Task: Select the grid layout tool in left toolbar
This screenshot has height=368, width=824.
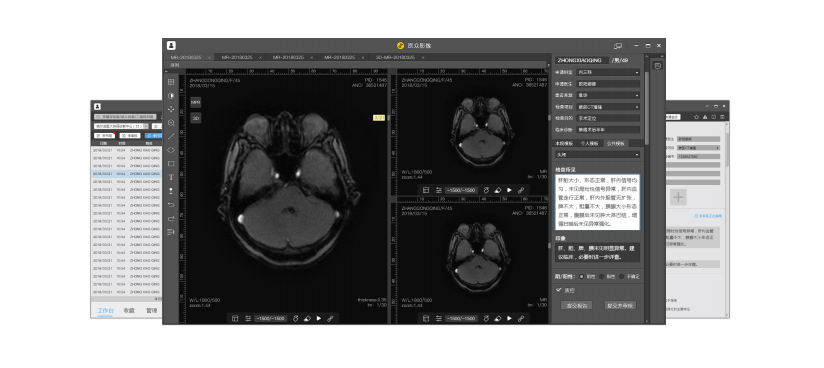Action: pos(171,82)
